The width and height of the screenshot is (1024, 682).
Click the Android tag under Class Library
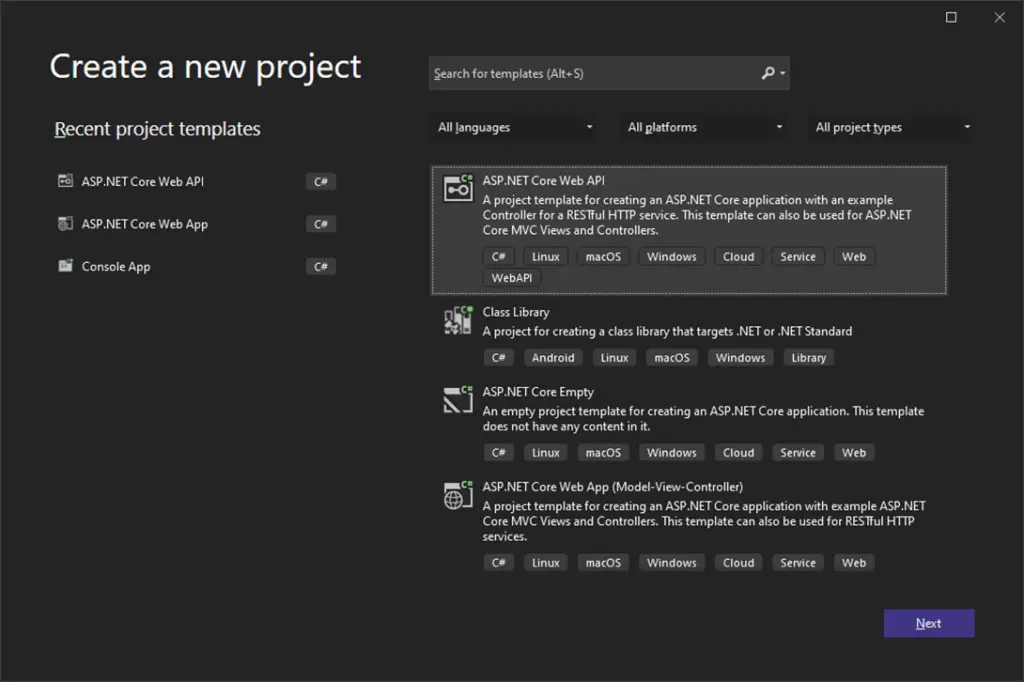click(x=553, y=357)
